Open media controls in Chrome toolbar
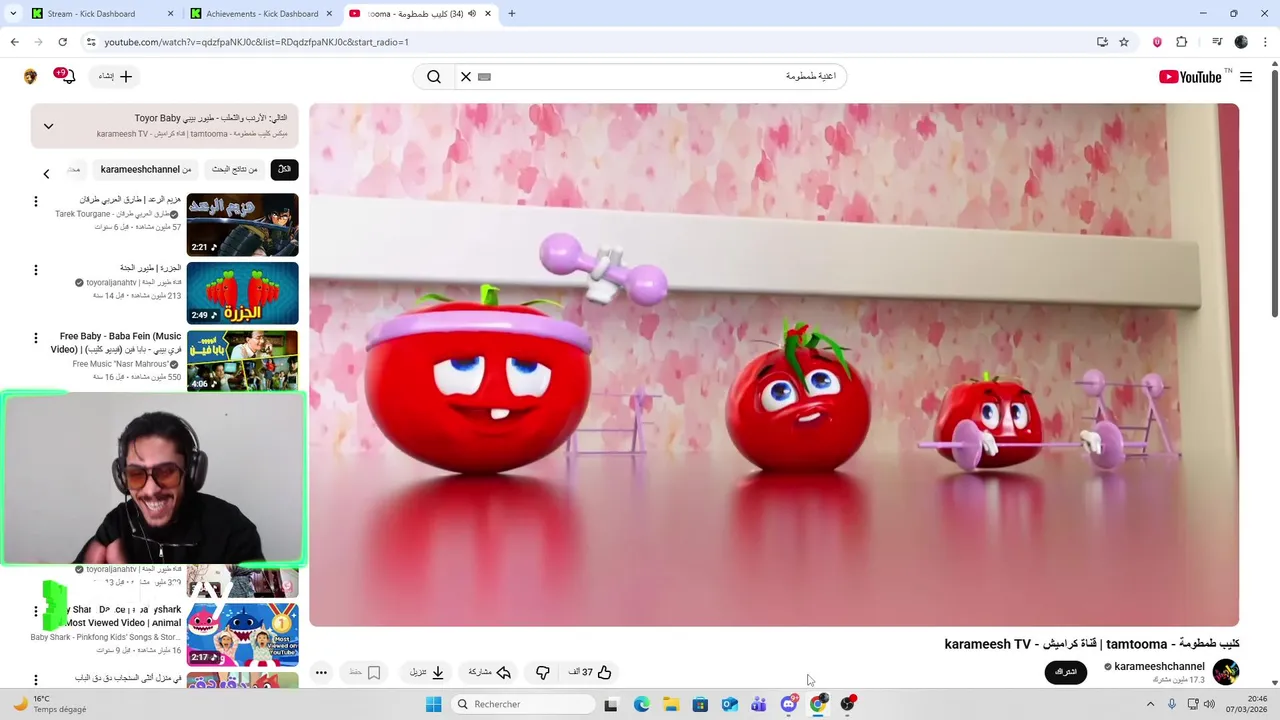The width and height of the screenshot is (1280, 720). (1217, 42)
